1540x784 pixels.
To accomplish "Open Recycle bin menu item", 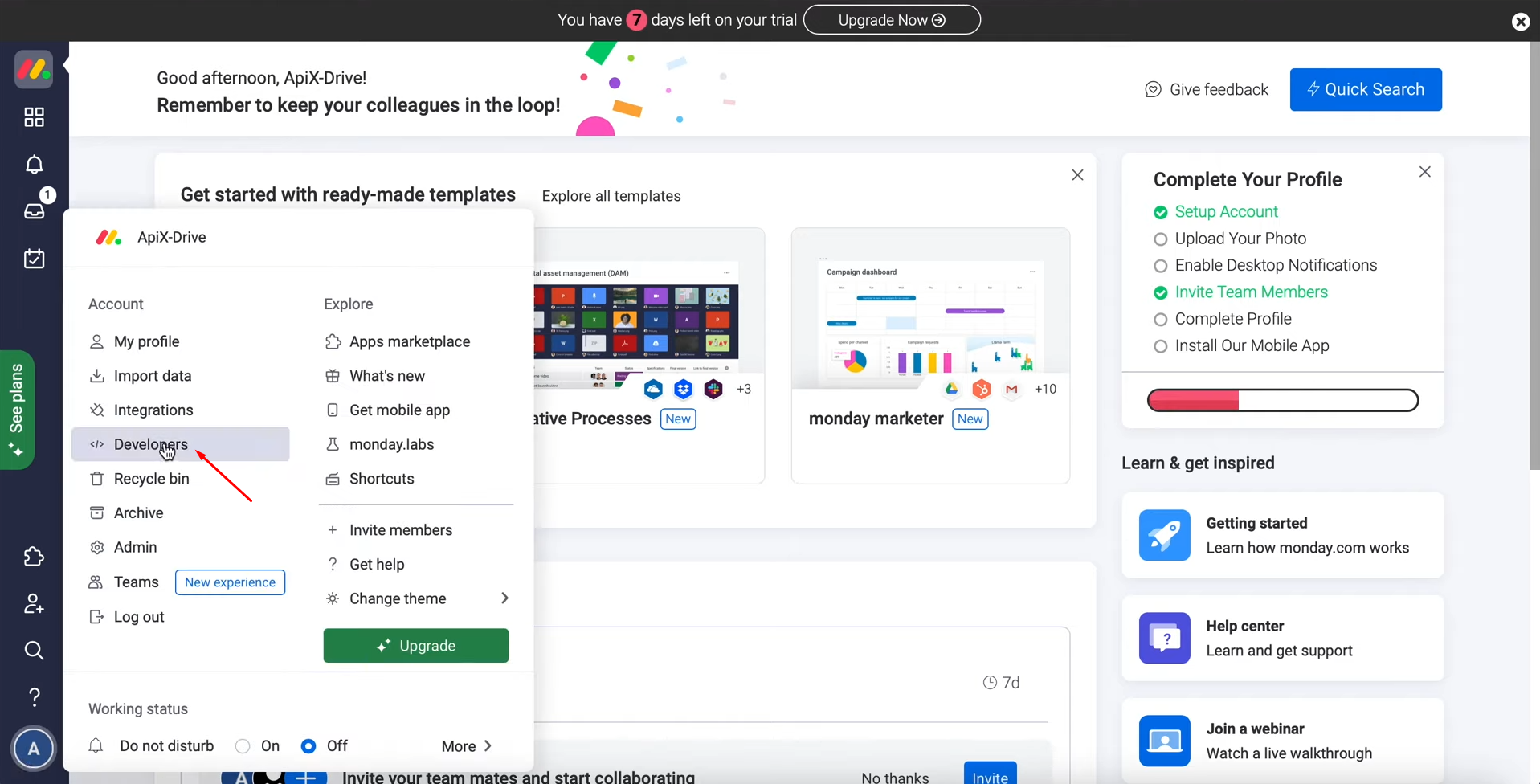I will coord(180,479).
